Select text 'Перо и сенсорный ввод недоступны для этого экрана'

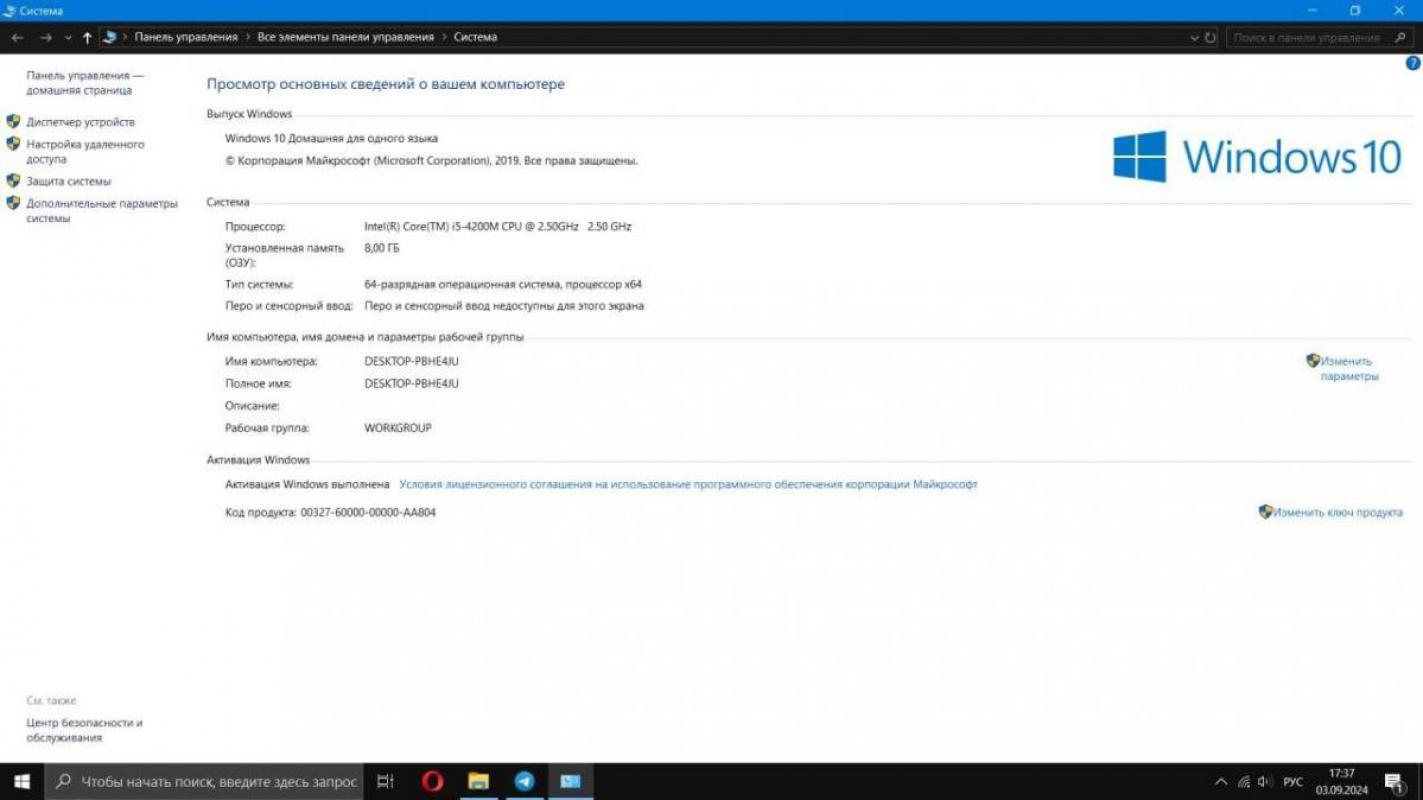tap(504, 306)
